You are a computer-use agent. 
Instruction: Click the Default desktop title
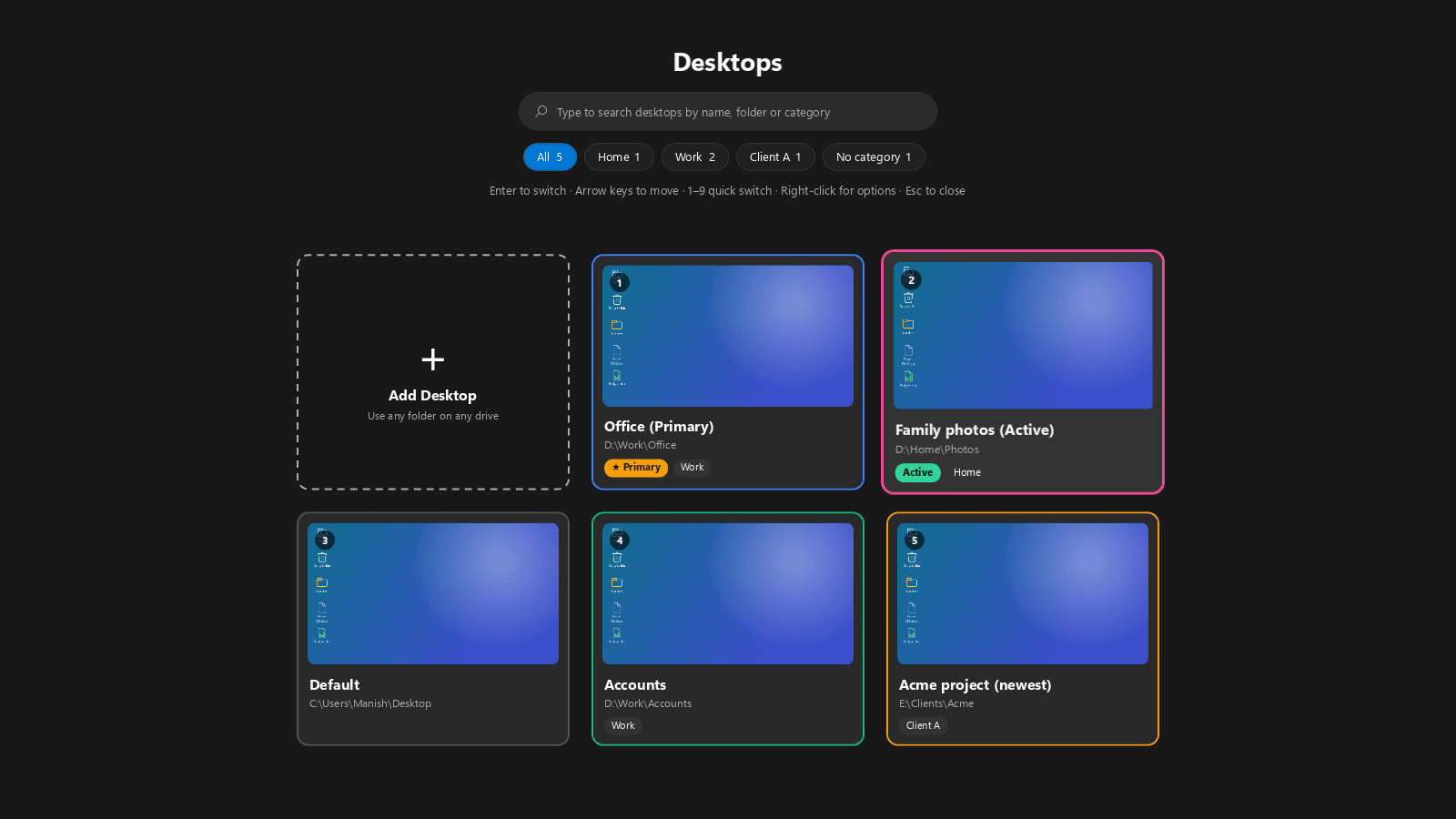334,685
